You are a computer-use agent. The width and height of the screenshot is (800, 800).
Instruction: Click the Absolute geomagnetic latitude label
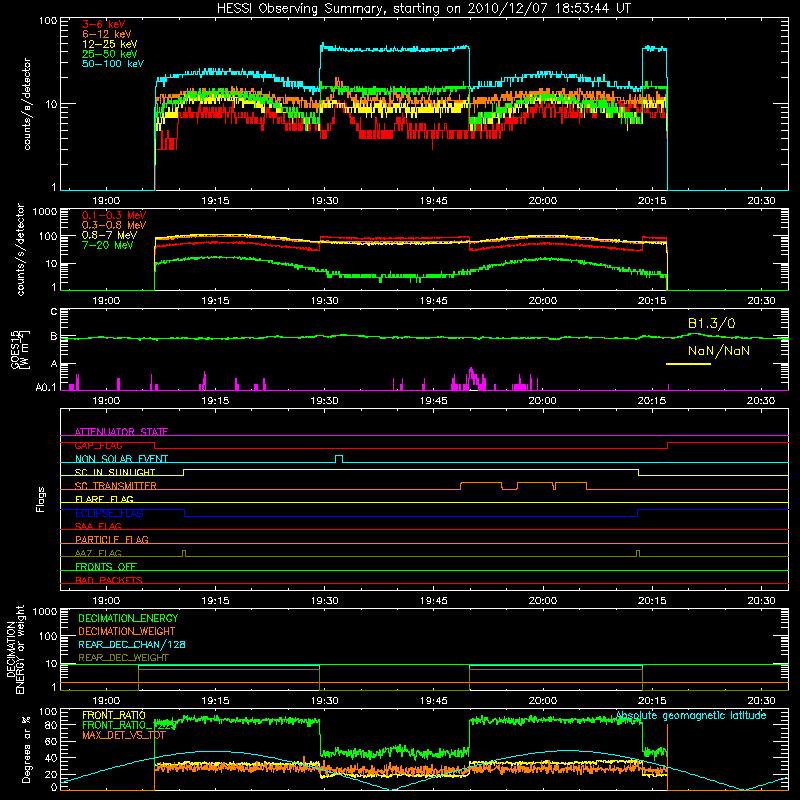[691, 715]
